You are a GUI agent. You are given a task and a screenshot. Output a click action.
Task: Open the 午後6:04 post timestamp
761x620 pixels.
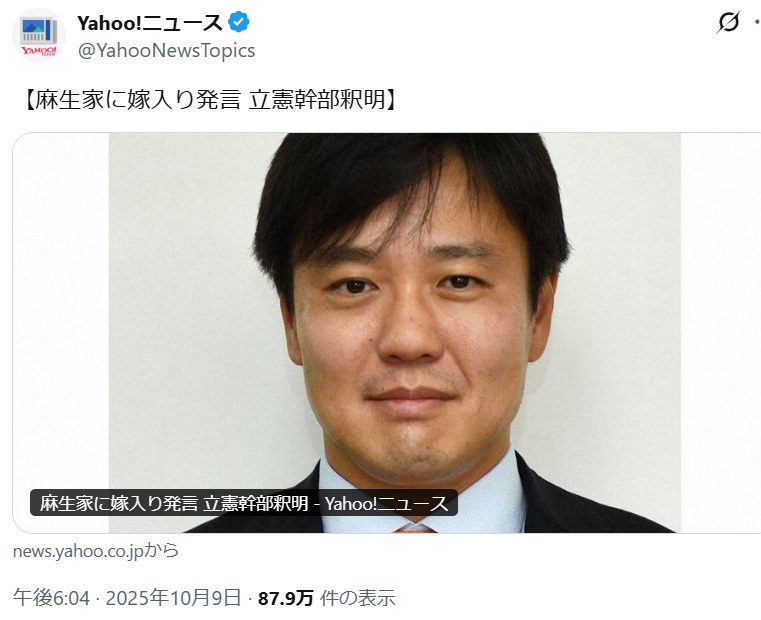pyautogui.click(x=51, y=598)
